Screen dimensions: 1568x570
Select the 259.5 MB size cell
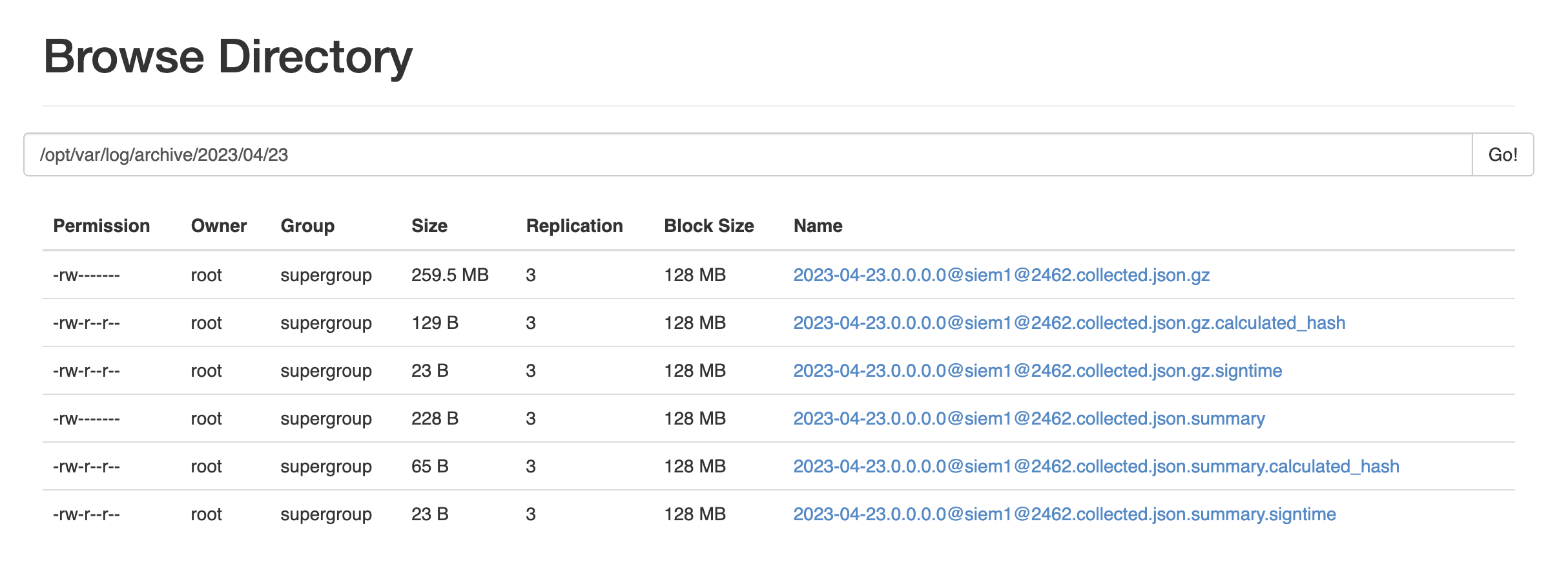pyautogui.click(x=450, y=275)
